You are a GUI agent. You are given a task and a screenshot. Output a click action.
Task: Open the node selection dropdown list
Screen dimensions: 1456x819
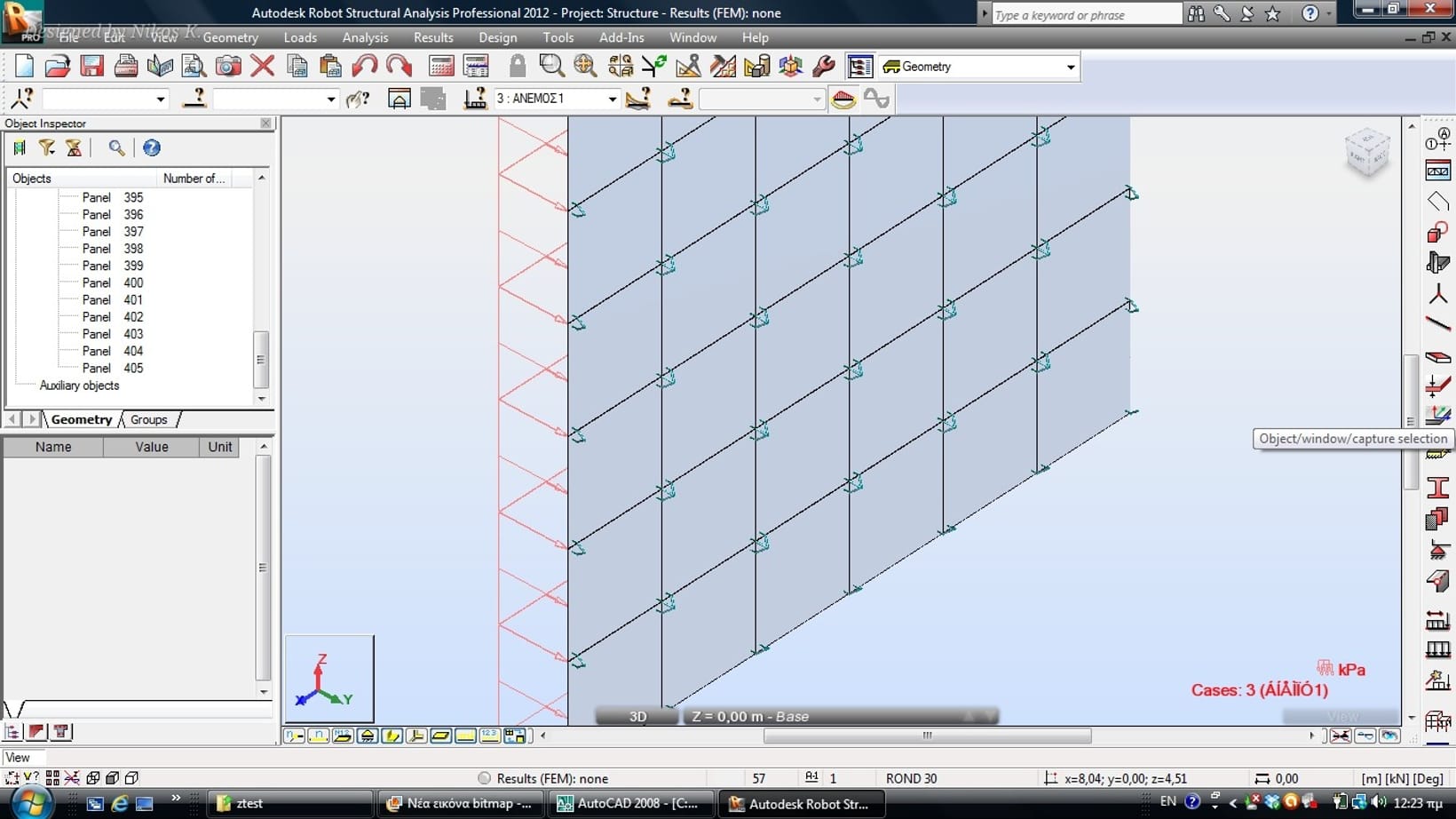pos(160,99)
